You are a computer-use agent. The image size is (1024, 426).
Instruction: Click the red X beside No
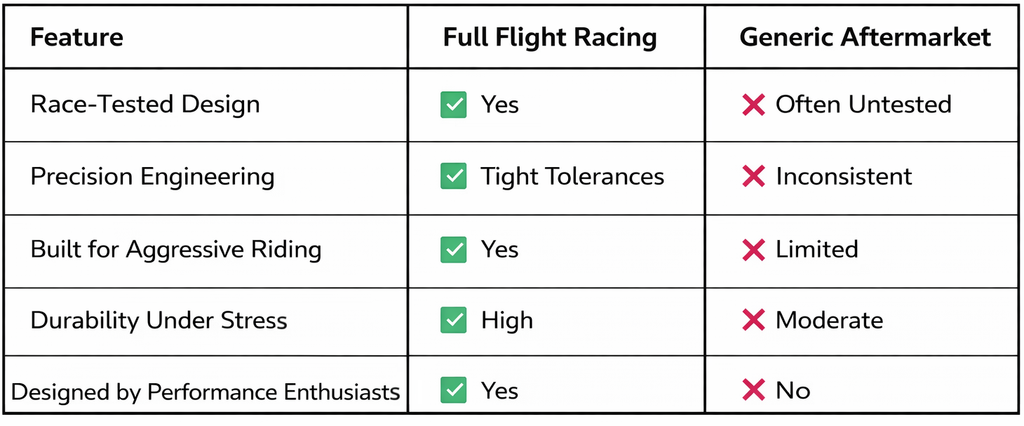pyautogui.click(x=753, y=390)
